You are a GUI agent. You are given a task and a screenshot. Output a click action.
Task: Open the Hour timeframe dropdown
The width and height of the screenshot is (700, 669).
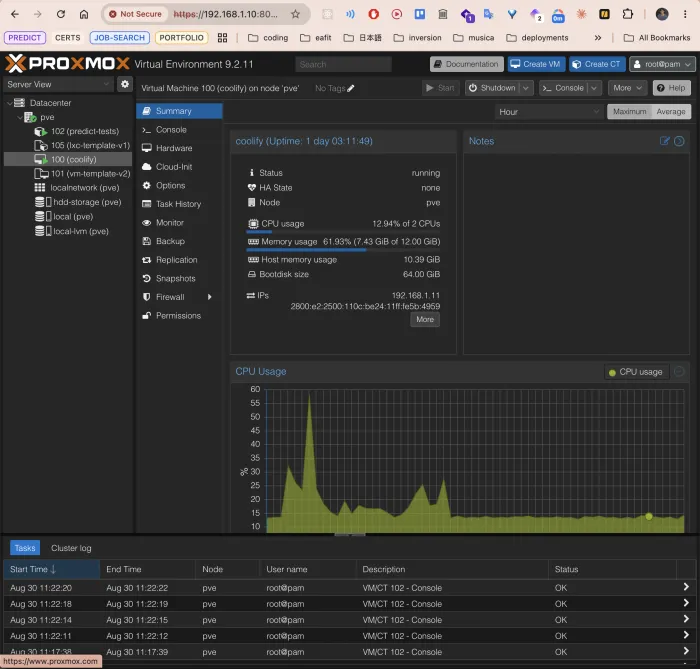(549, 112)
